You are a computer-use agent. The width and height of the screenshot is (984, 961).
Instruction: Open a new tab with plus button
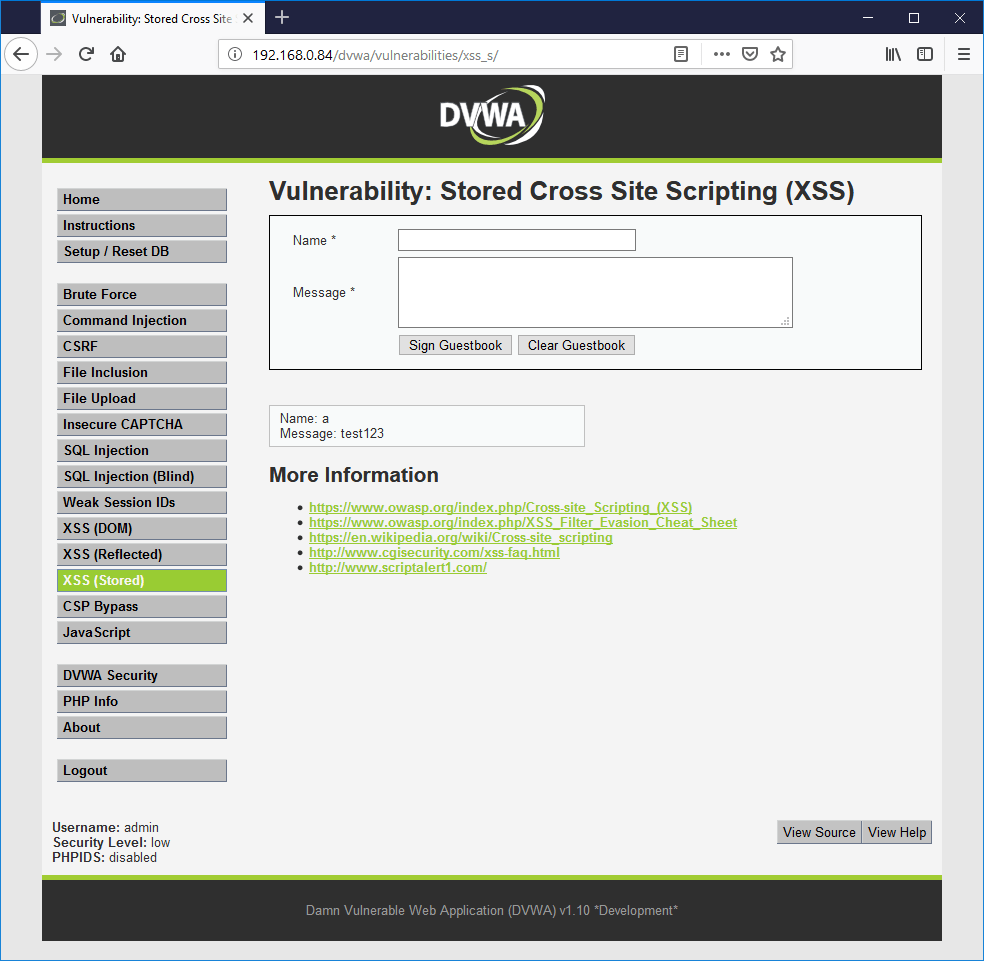pyautogui.click(x=282, y=17)
